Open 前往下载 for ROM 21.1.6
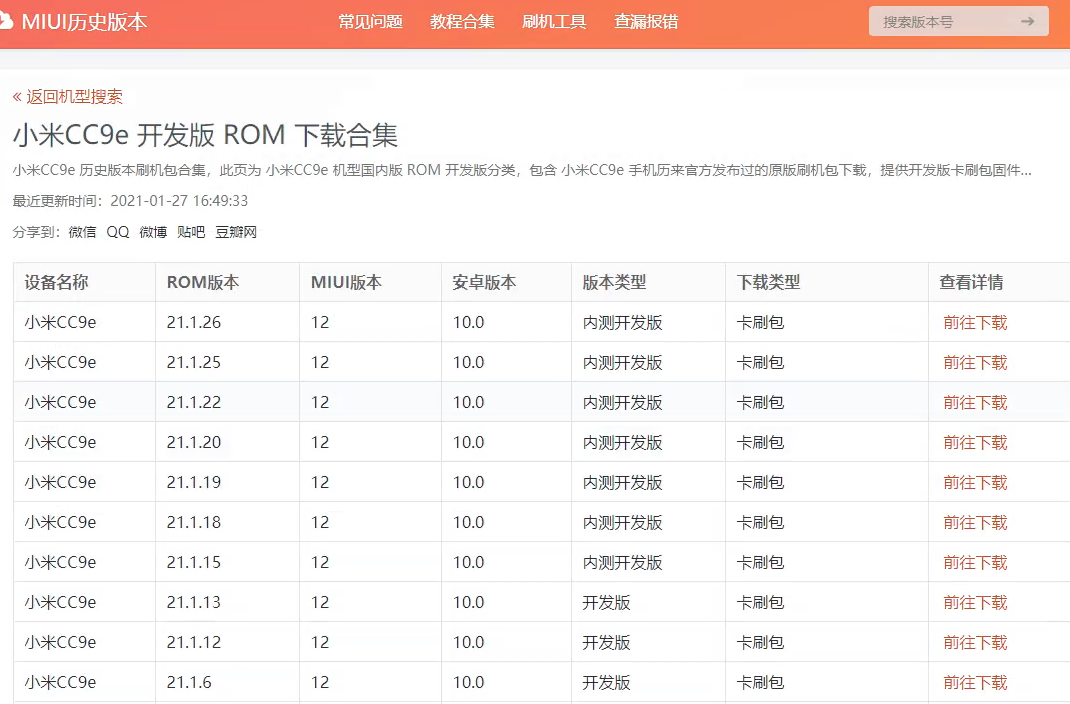 click(x=975, y=683)
